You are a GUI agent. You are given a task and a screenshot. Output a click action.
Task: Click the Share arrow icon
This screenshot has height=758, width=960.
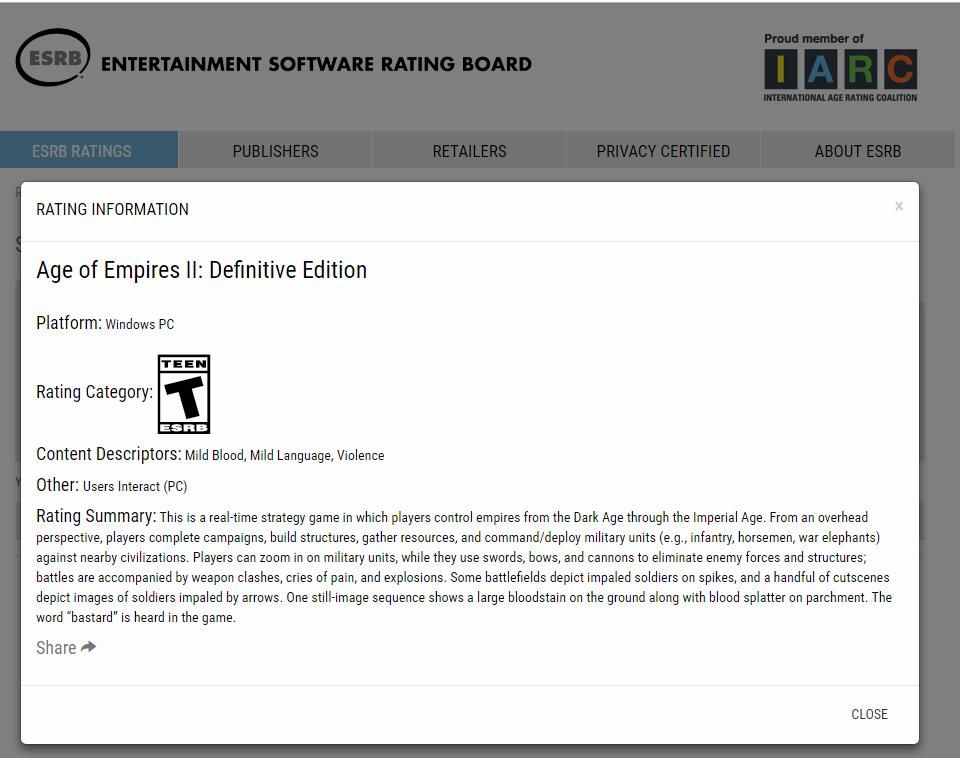[x=89, y=647]
